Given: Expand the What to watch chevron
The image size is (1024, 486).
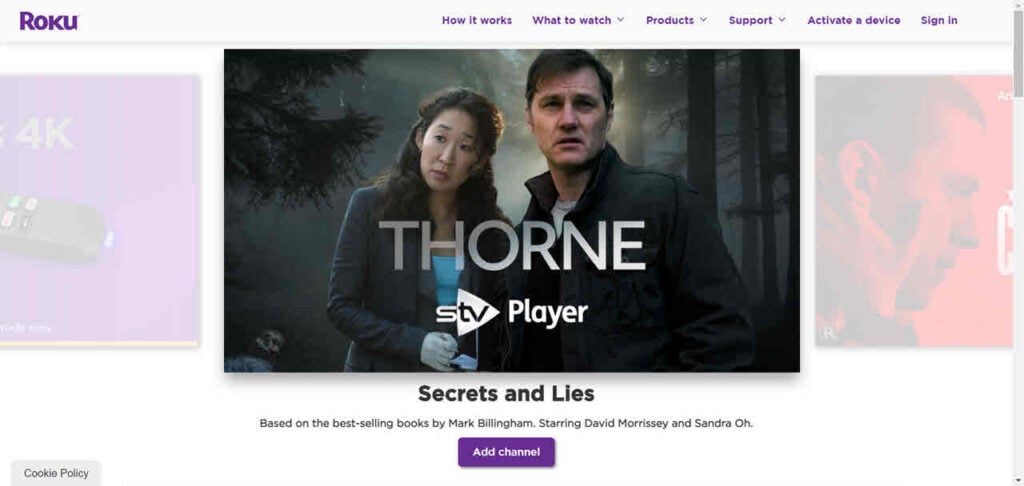Looking at the screenshot, I should pos(620,20).
